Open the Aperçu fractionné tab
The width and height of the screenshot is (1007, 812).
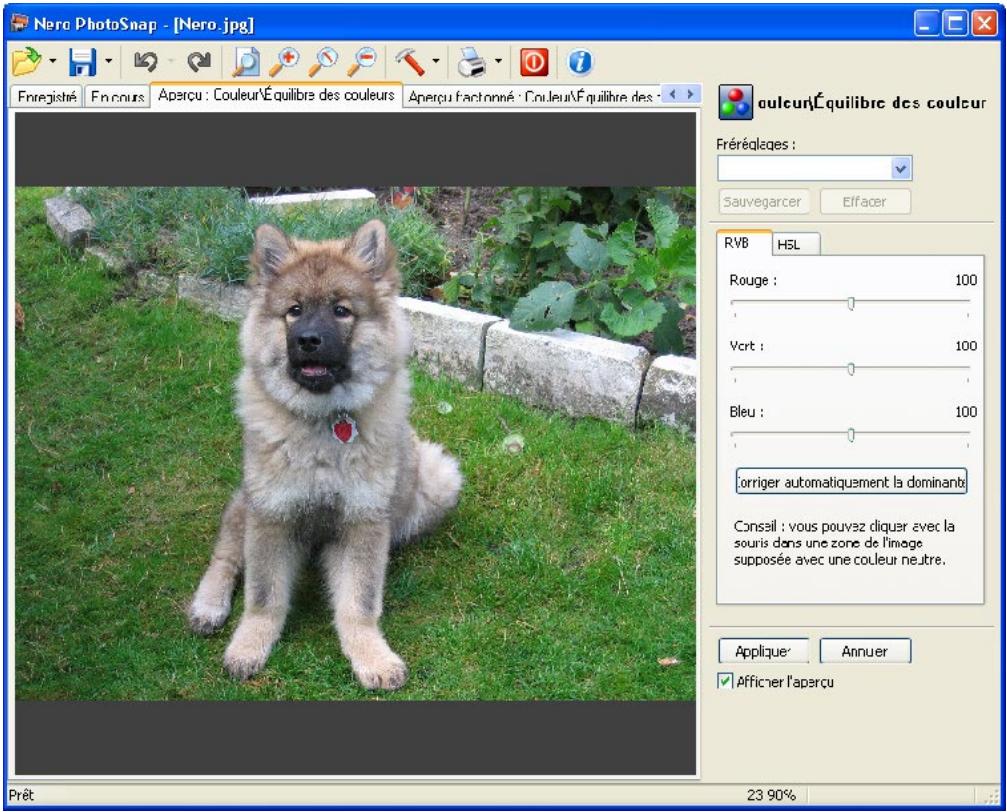(530, 96)
